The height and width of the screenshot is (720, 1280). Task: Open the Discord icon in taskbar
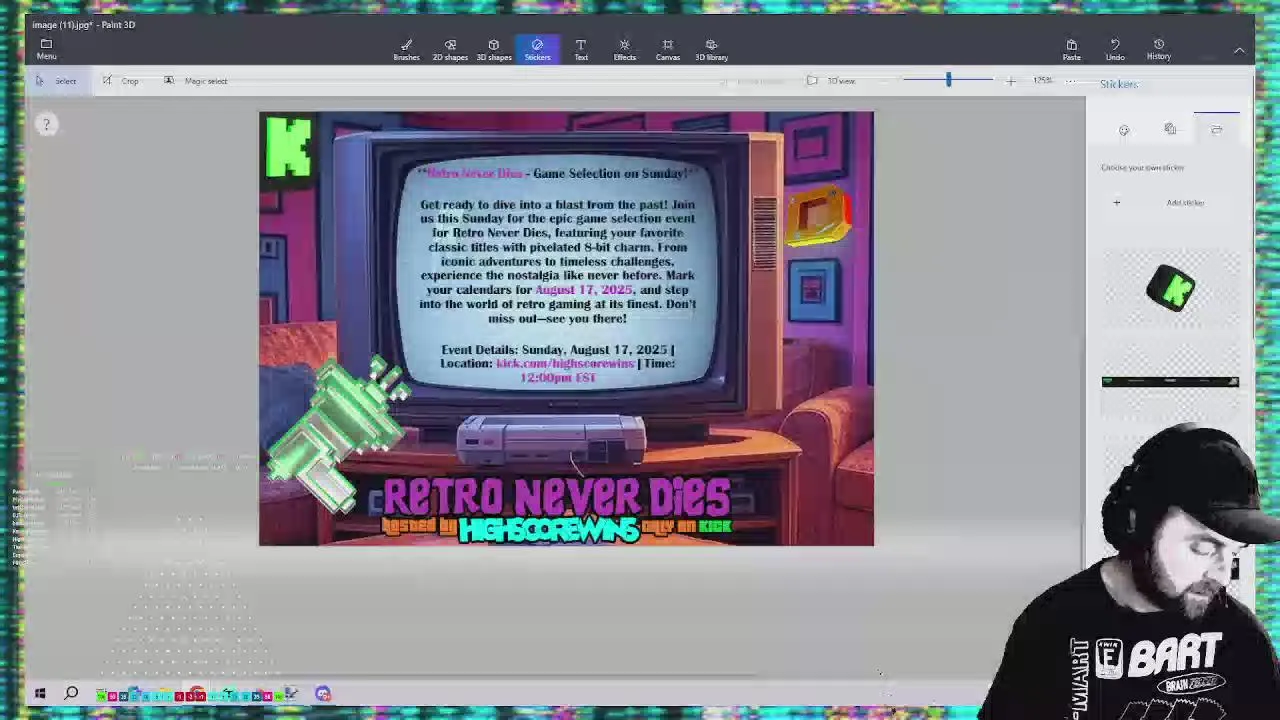[x=323, y=694]
